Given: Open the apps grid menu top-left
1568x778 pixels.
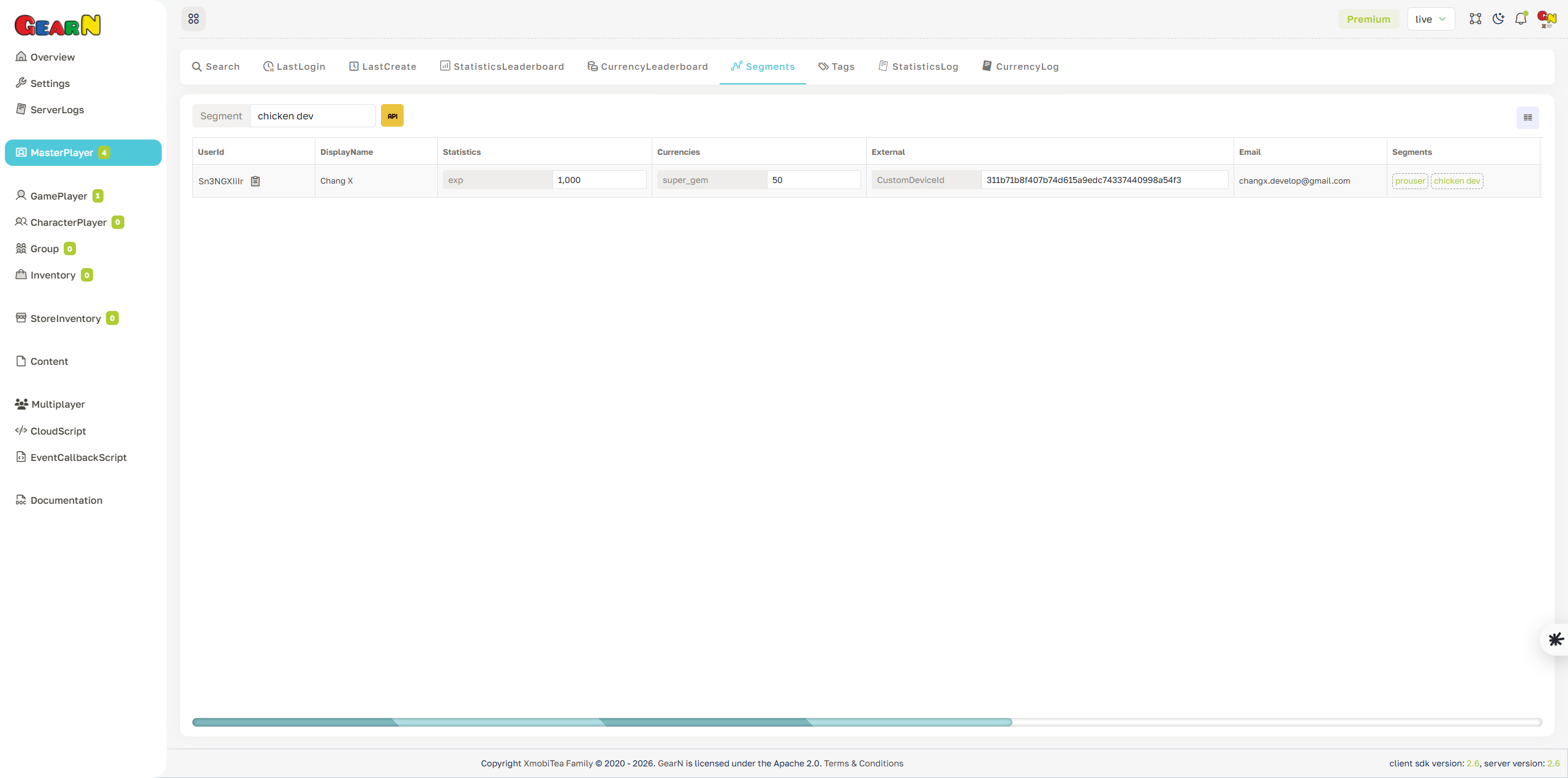Looking at the screenshot, I should click(194, 19).
